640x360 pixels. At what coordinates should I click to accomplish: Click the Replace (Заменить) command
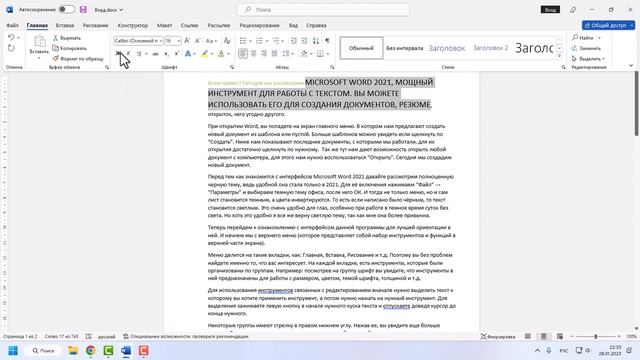[586, 48]
